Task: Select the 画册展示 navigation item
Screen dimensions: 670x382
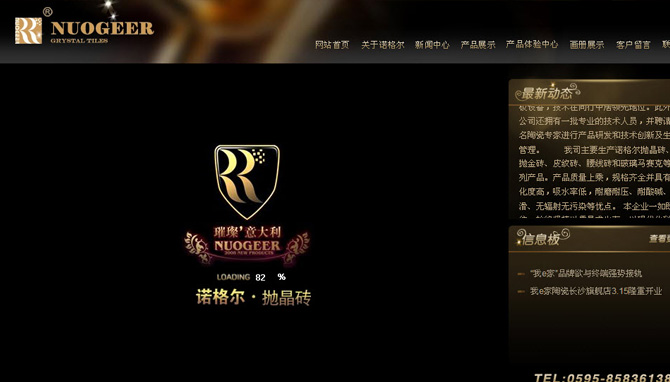Action: (587, 45)
